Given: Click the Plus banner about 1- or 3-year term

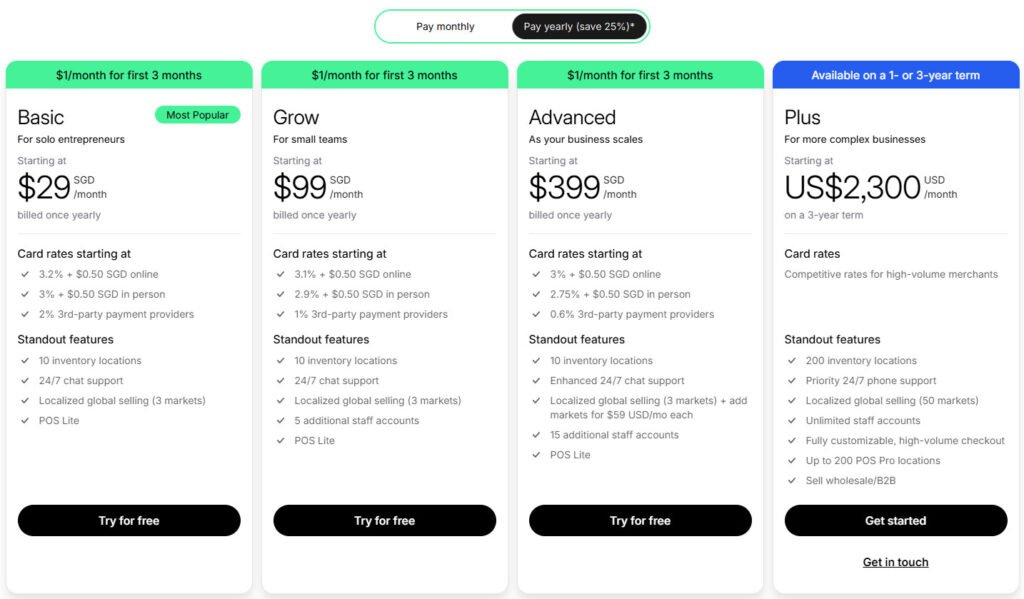Looking at the screenshot, I should [x=895, y=75].
